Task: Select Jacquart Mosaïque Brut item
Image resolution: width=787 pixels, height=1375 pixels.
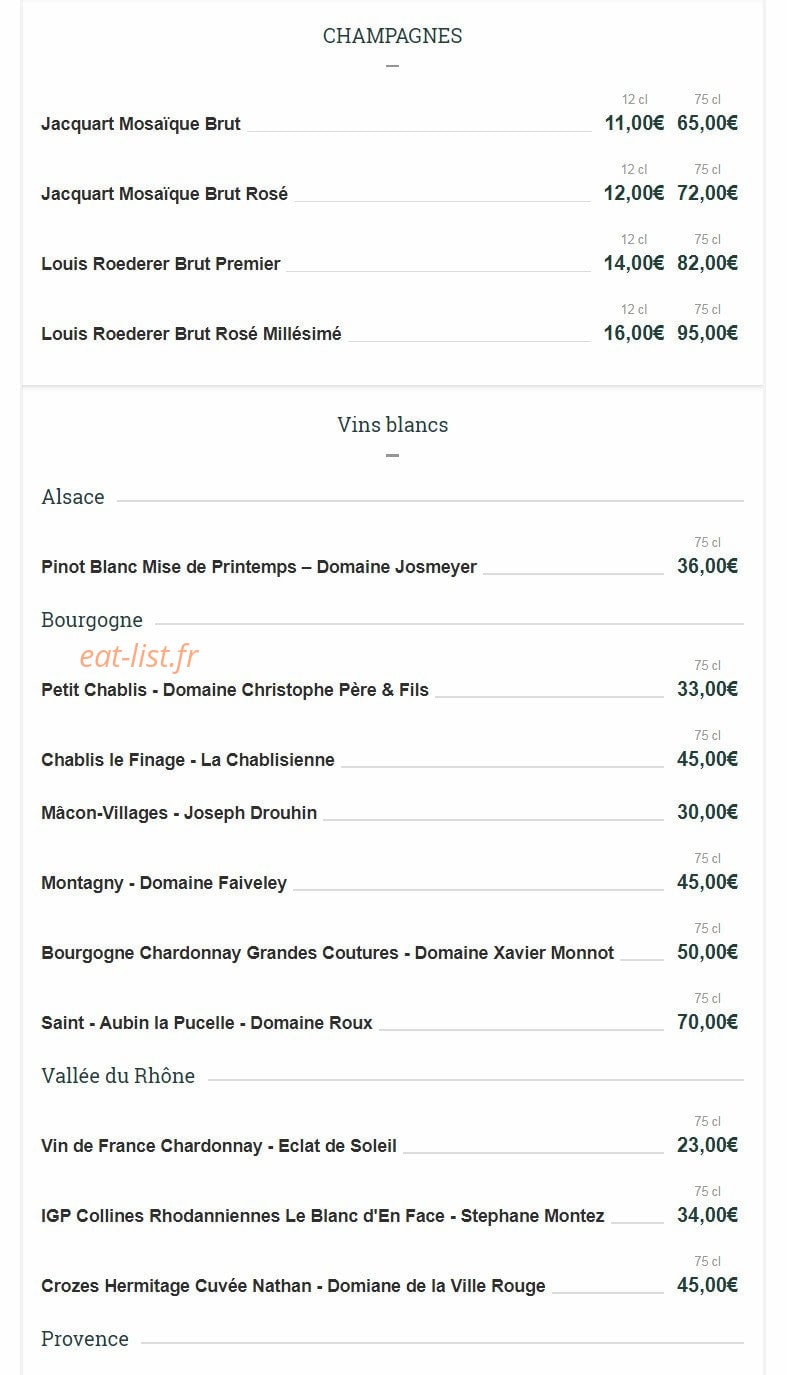Action: click(x=141, y=124)
